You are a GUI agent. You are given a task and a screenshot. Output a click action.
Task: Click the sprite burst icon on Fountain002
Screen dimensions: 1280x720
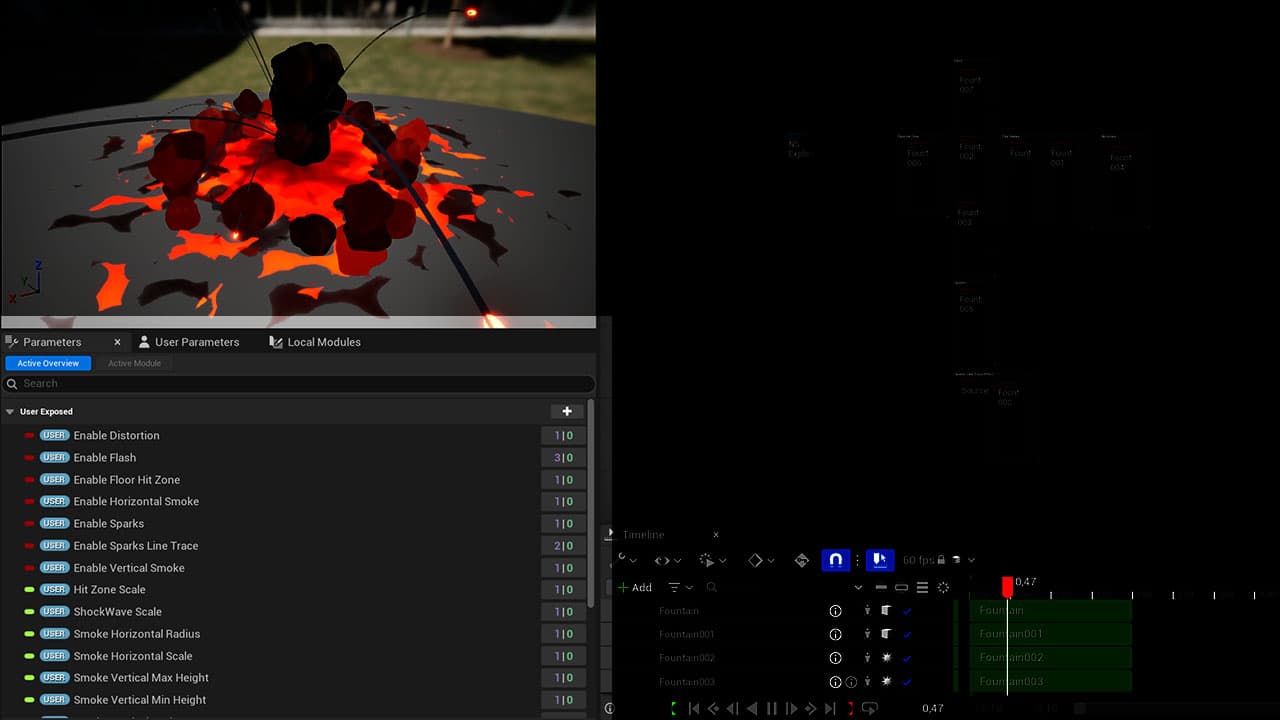(886, 658)
